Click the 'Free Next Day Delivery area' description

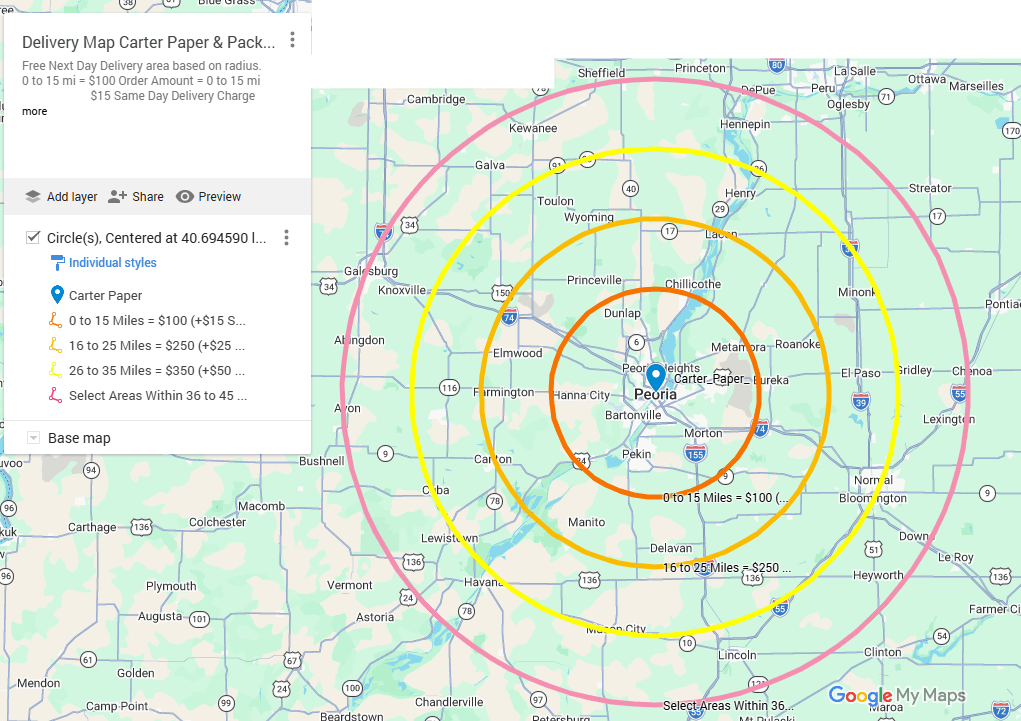141,66
